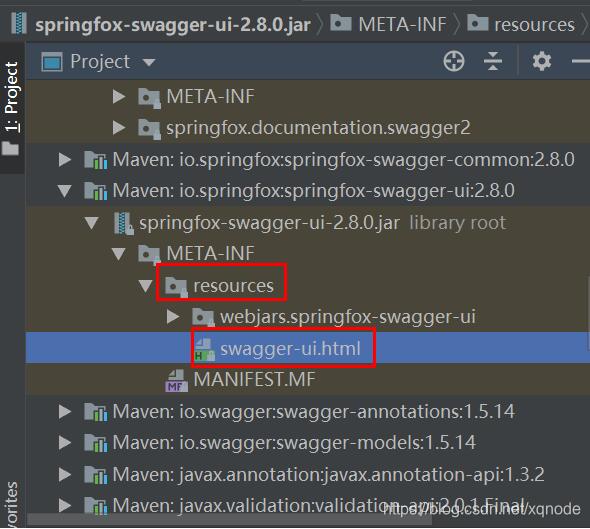Click the resources breadcrumb in the navigation bar
590x529 pixels.
pyautogui.click(x=534, y=25)
